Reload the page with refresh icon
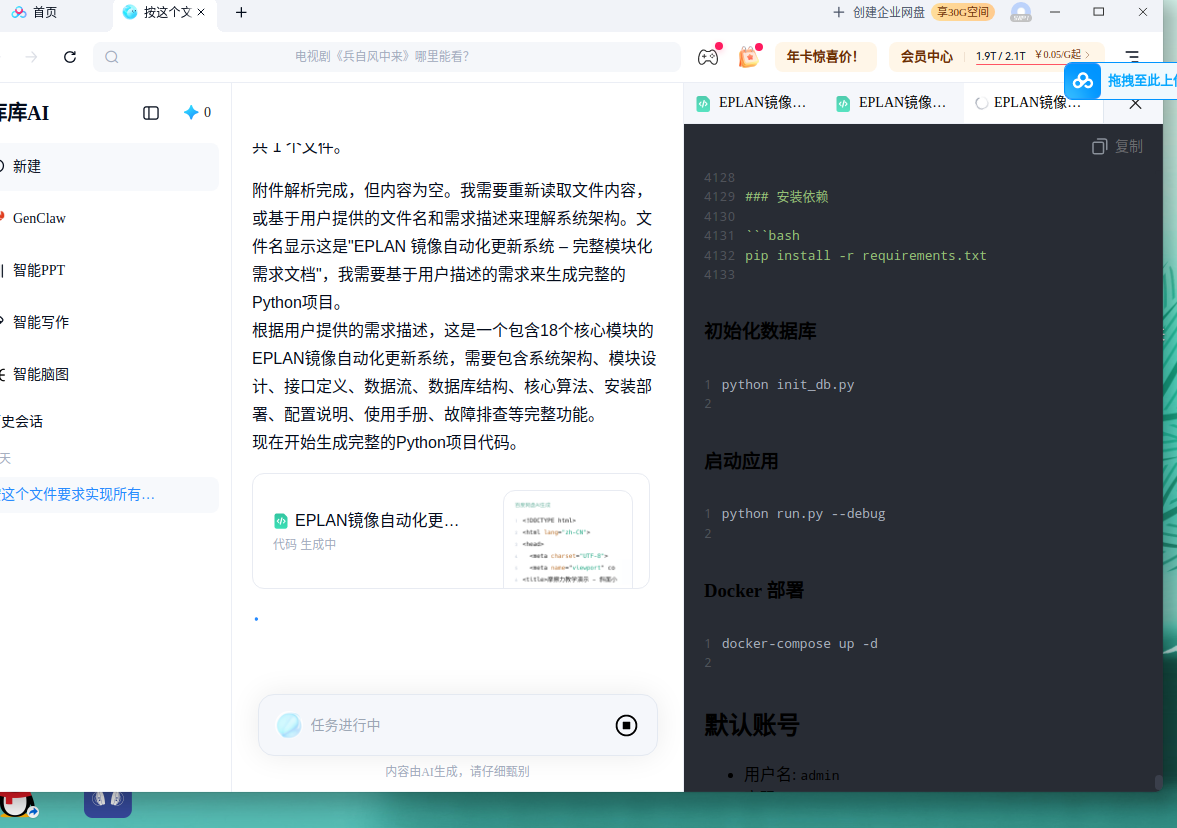The image size is (1177, 828). point(70,57)
